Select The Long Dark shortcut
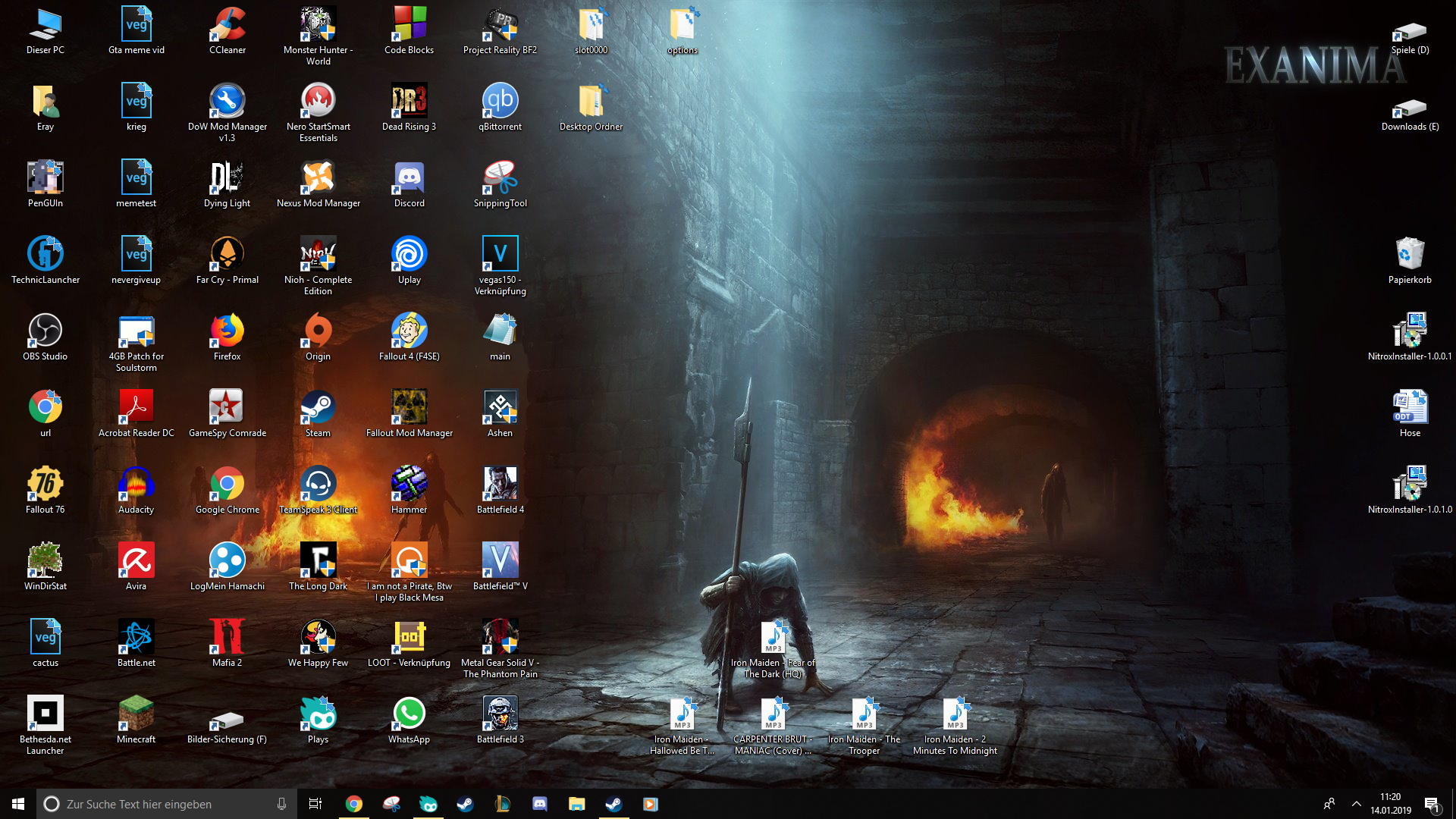Viewport: 1456px width, 819px height. (318, 567)
